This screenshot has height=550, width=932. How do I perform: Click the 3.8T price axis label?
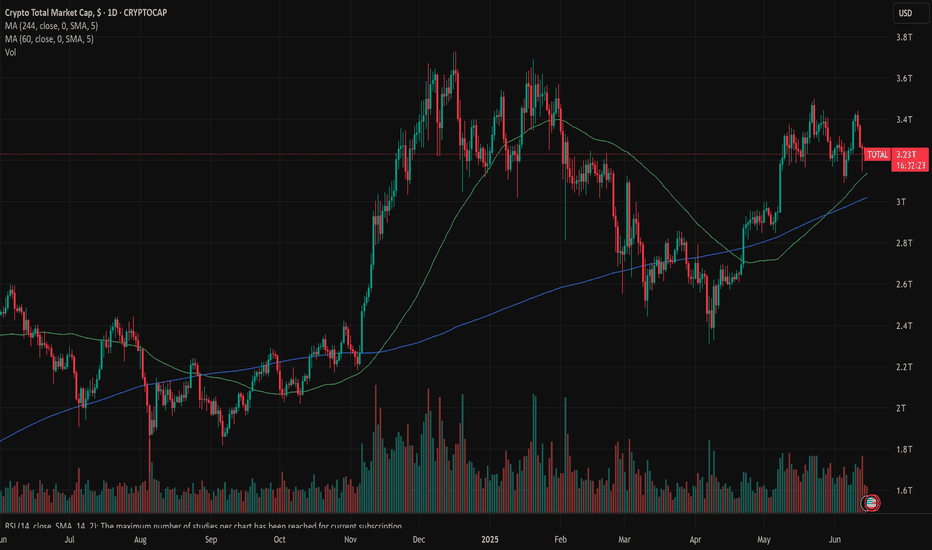point(904,37)
